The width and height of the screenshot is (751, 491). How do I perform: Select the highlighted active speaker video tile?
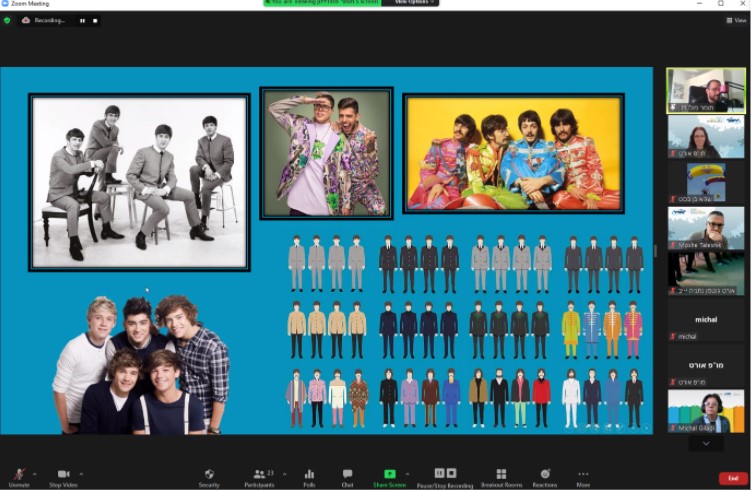[x=706, y=91]
